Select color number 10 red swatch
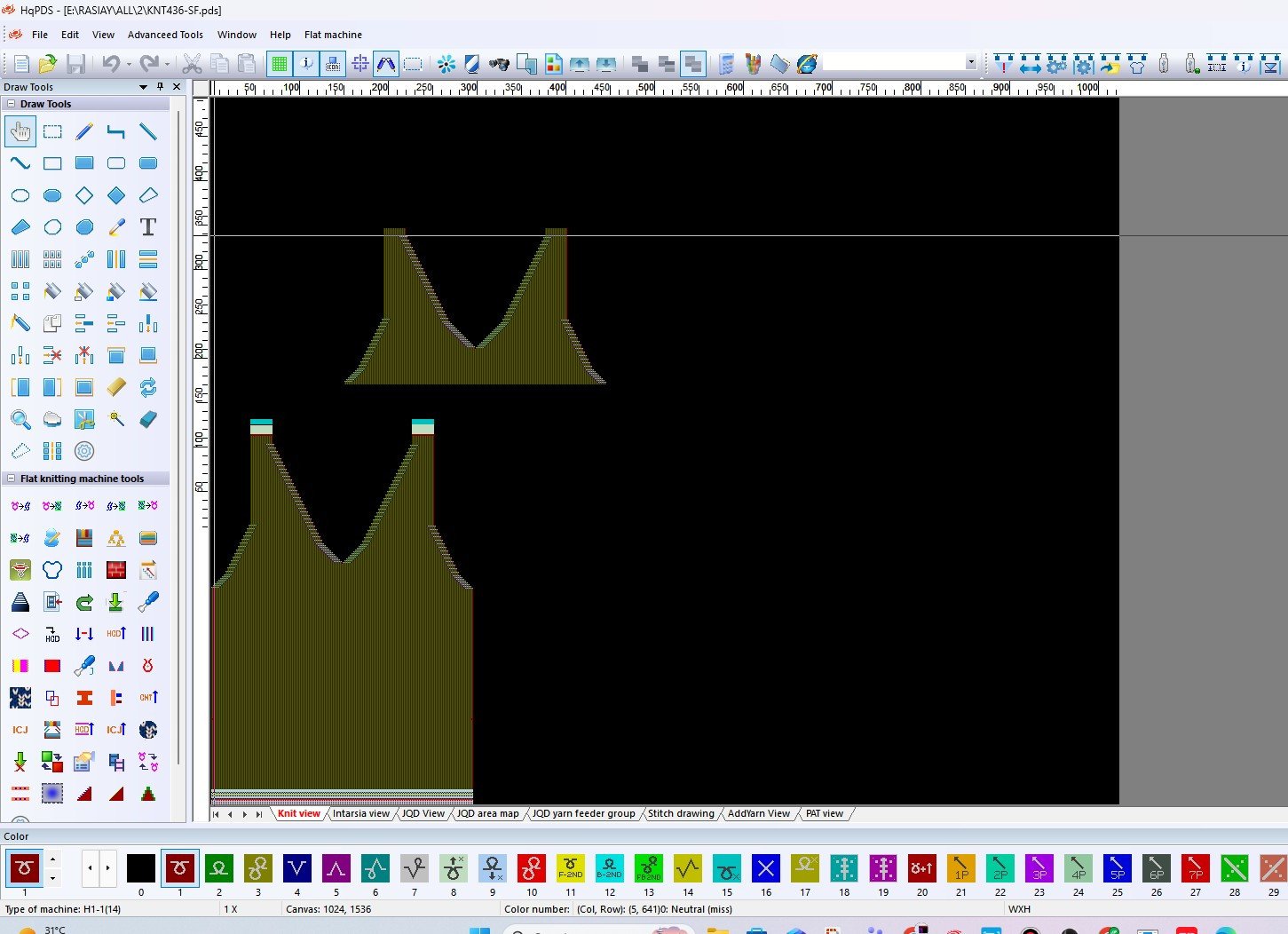The height and width of the screenshot is (934, 1288). (x=531, y=868)
